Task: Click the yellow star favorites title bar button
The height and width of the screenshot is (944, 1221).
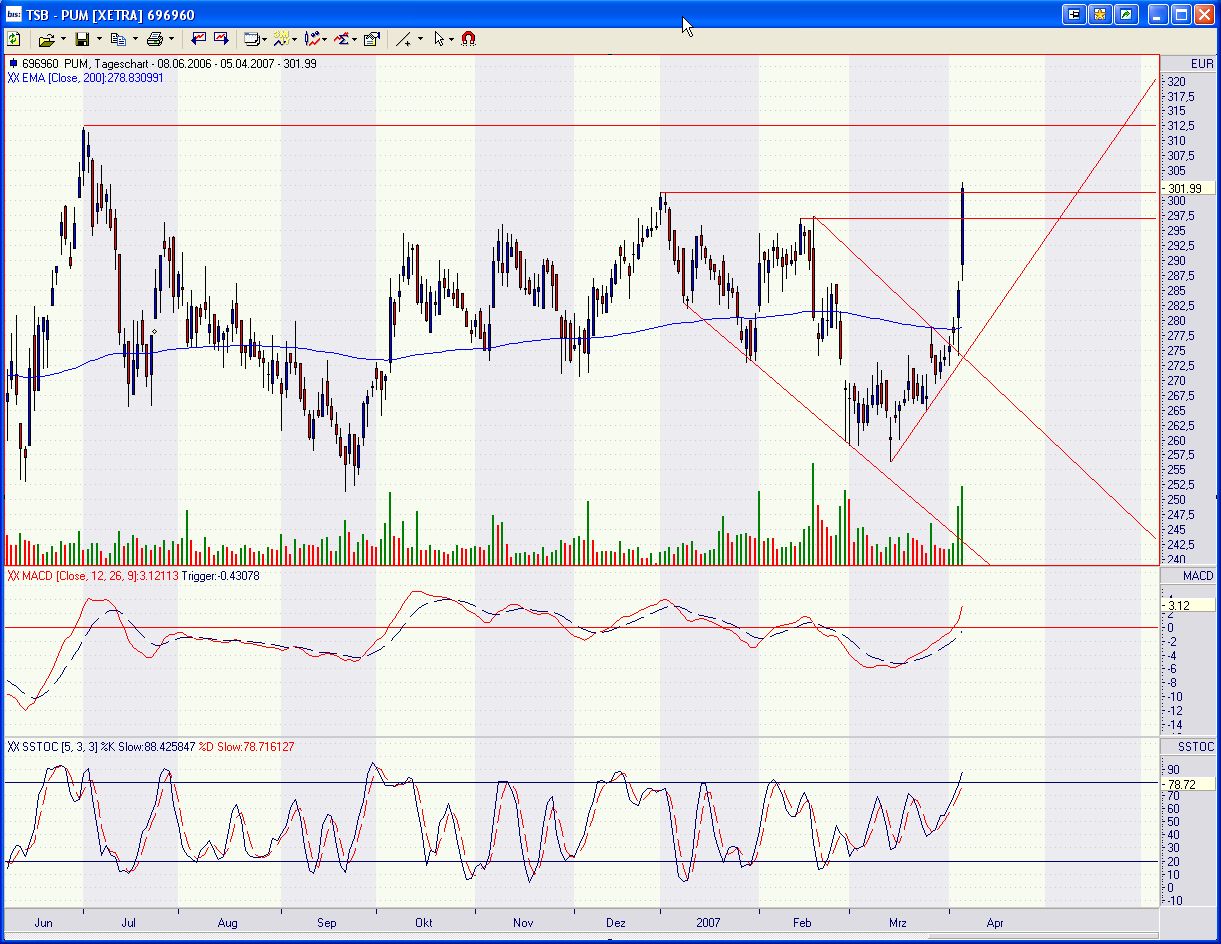Action: 1100,15
